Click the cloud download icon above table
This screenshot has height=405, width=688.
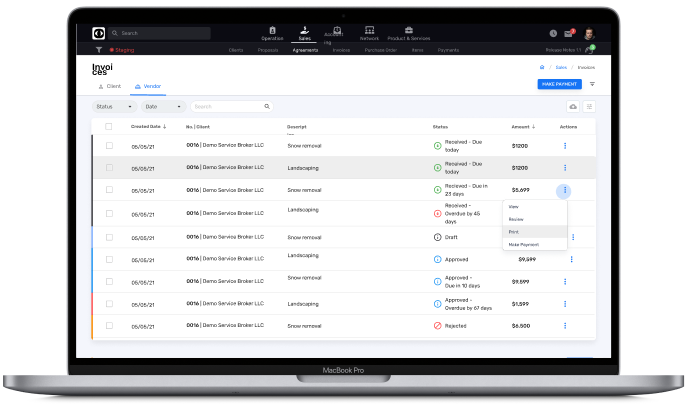pos(573,106)
